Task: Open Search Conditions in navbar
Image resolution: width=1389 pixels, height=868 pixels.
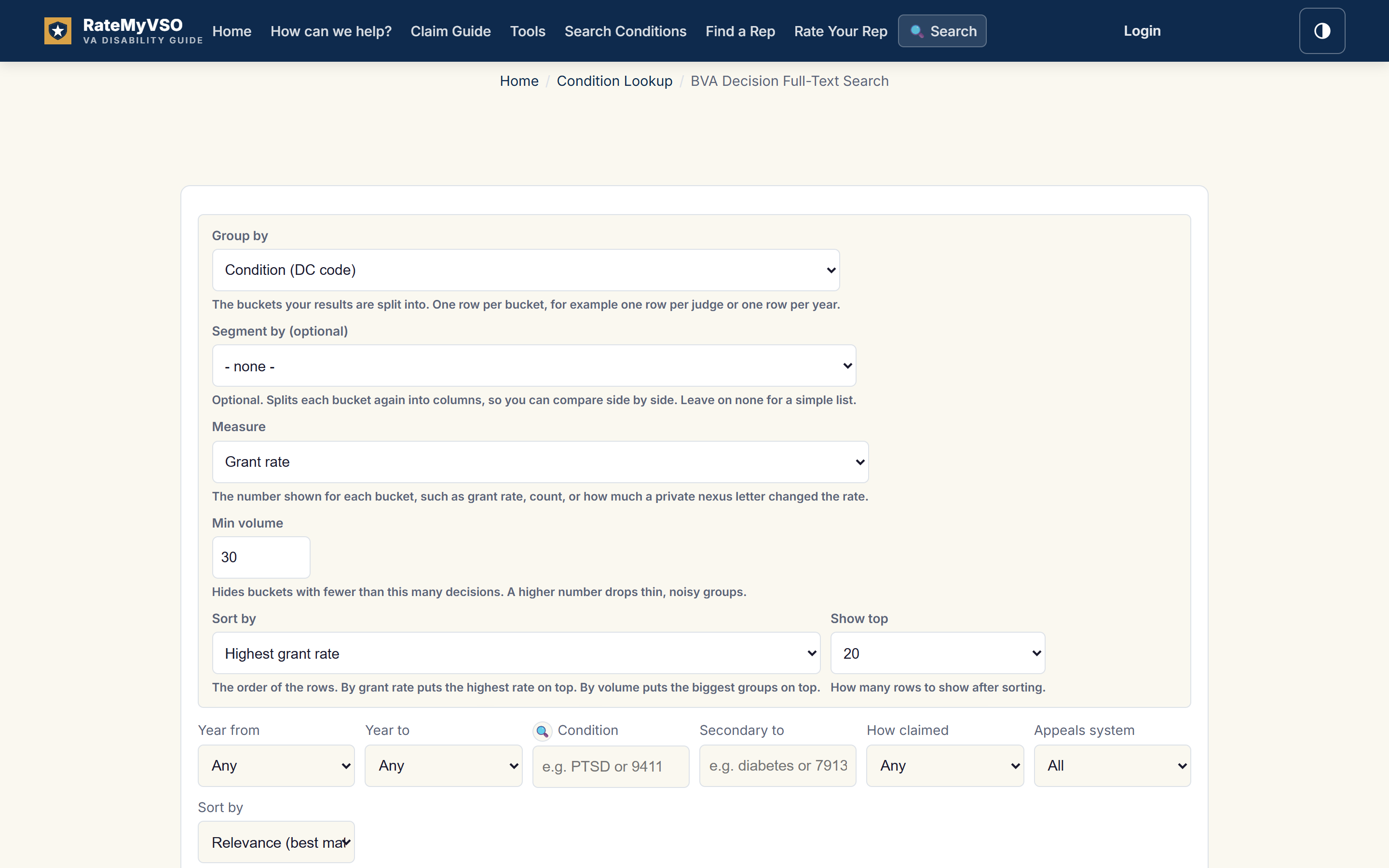Action: click(625, 31)
